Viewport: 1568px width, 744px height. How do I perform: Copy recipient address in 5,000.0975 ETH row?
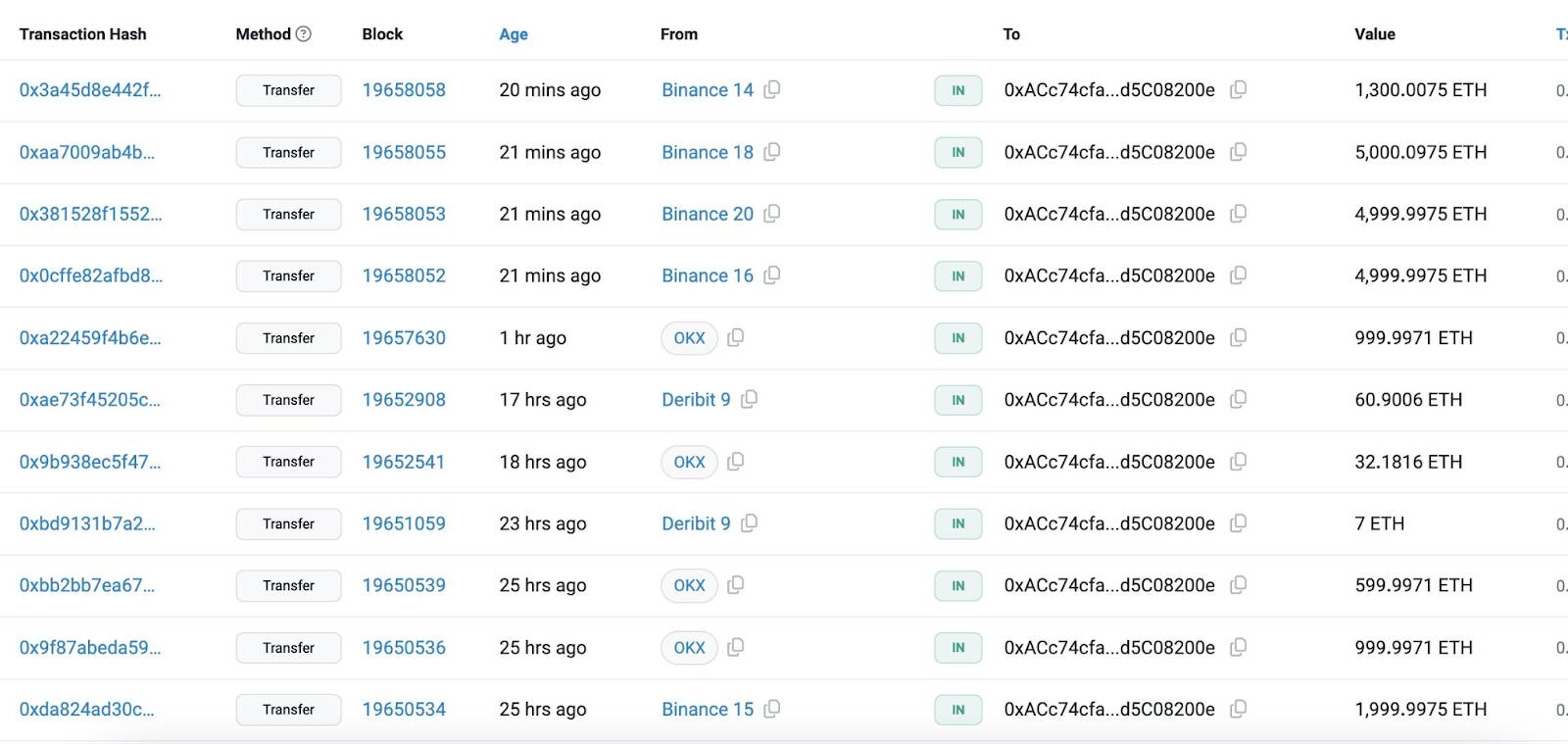pos(1239,152)
